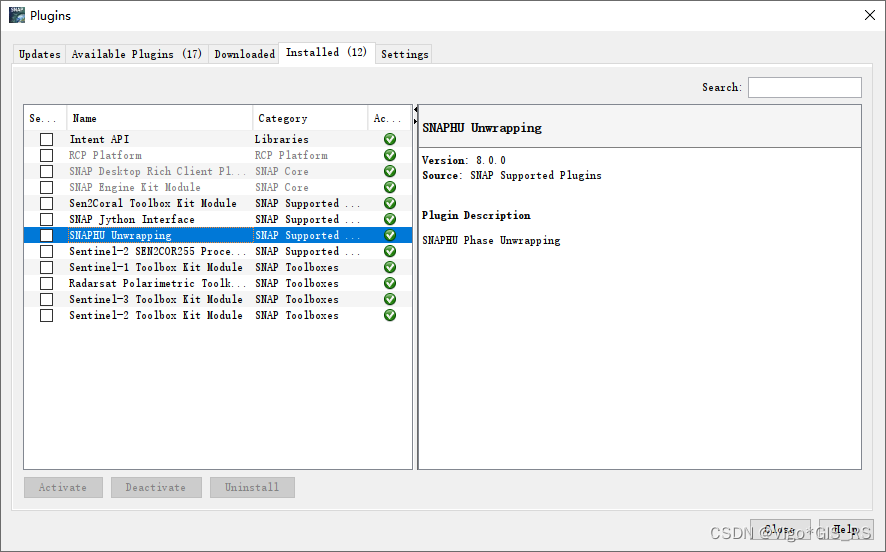
Task: Click the active checkmark icon in the RCP Platform row
Action: [x=390, y=155]
